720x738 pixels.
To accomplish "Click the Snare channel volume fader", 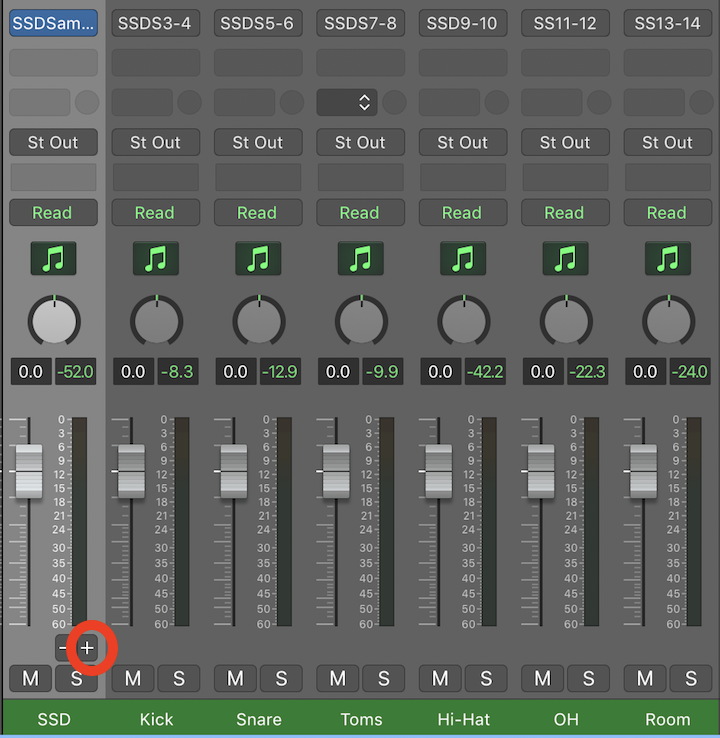I will [x=234, y=471].
